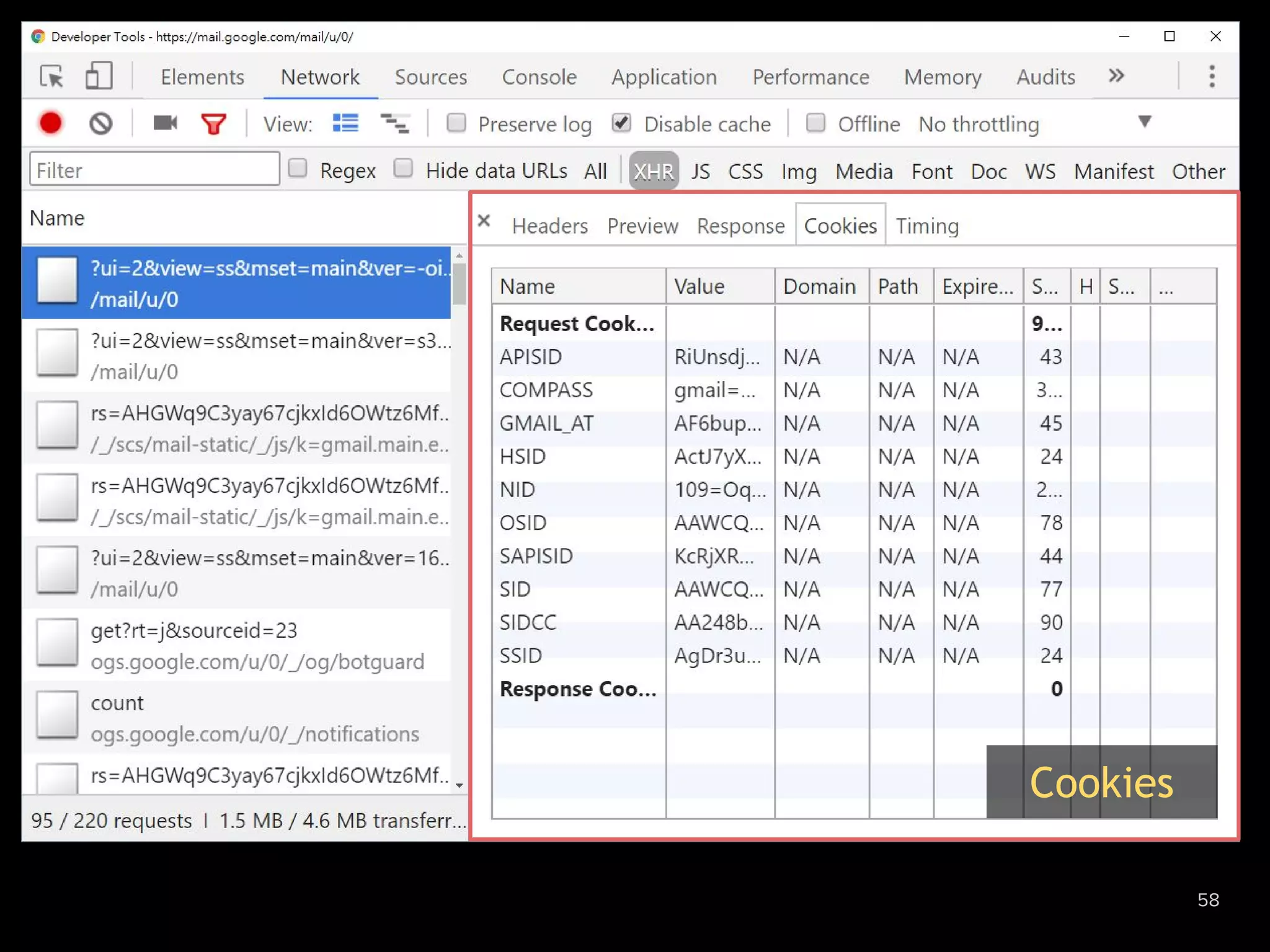The image size is (1270, 952).
Task: View the Headers tab of the request
Action: [x=550, y=226]
